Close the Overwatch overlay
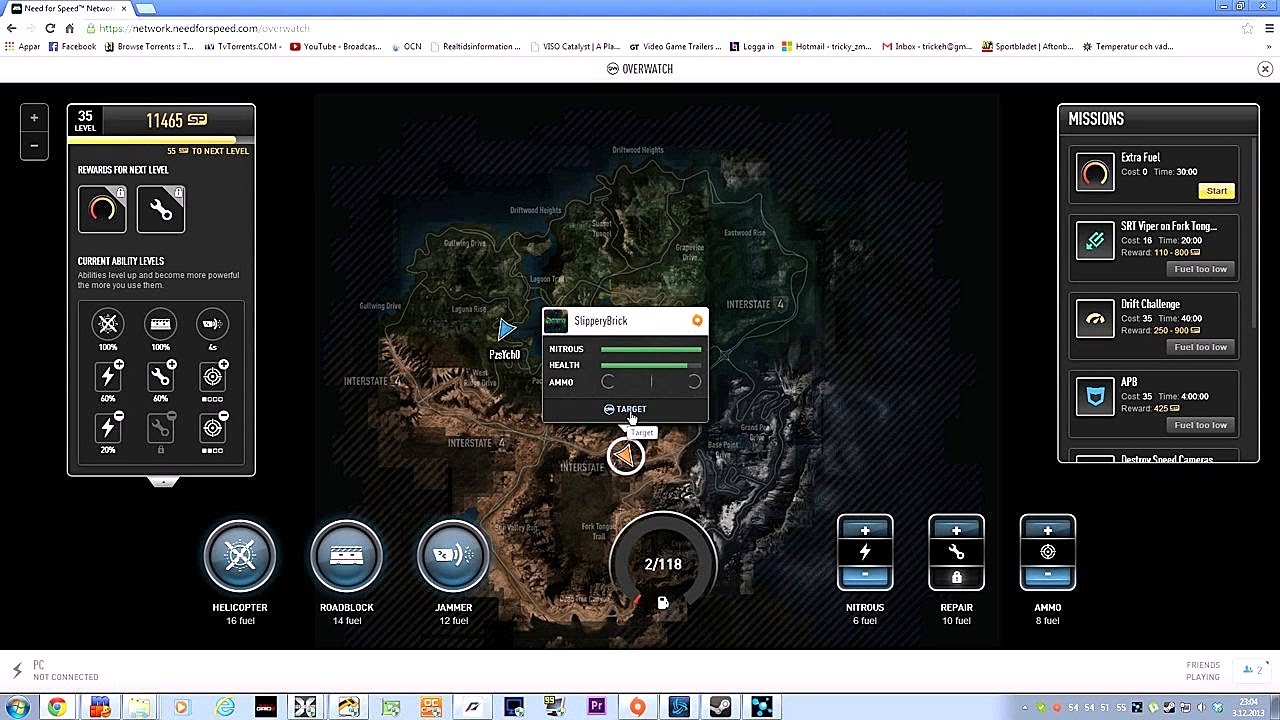The image size is (1280, 720). [x=1265, y=69]
